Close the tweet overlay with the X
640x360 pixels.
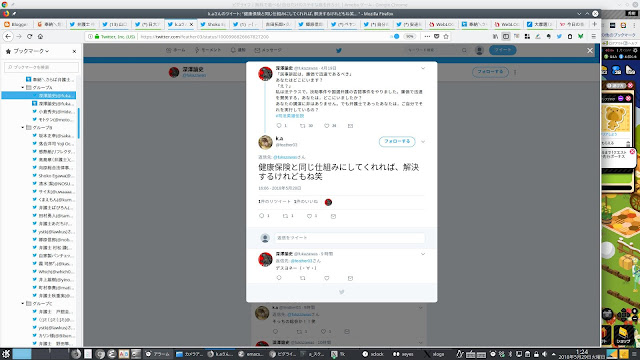[590, 51]
